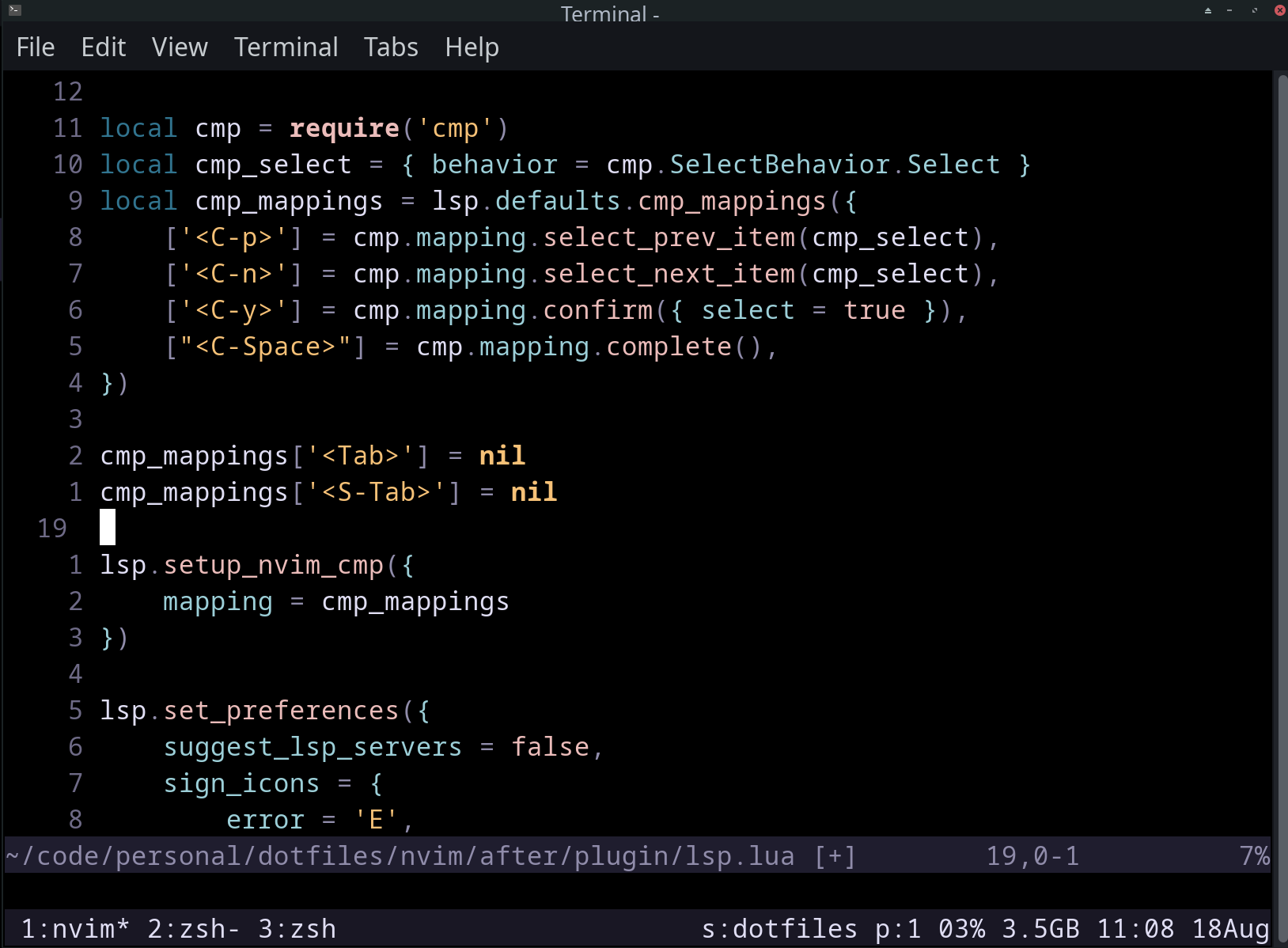Open the Tabs menu

tap(391, 47)
